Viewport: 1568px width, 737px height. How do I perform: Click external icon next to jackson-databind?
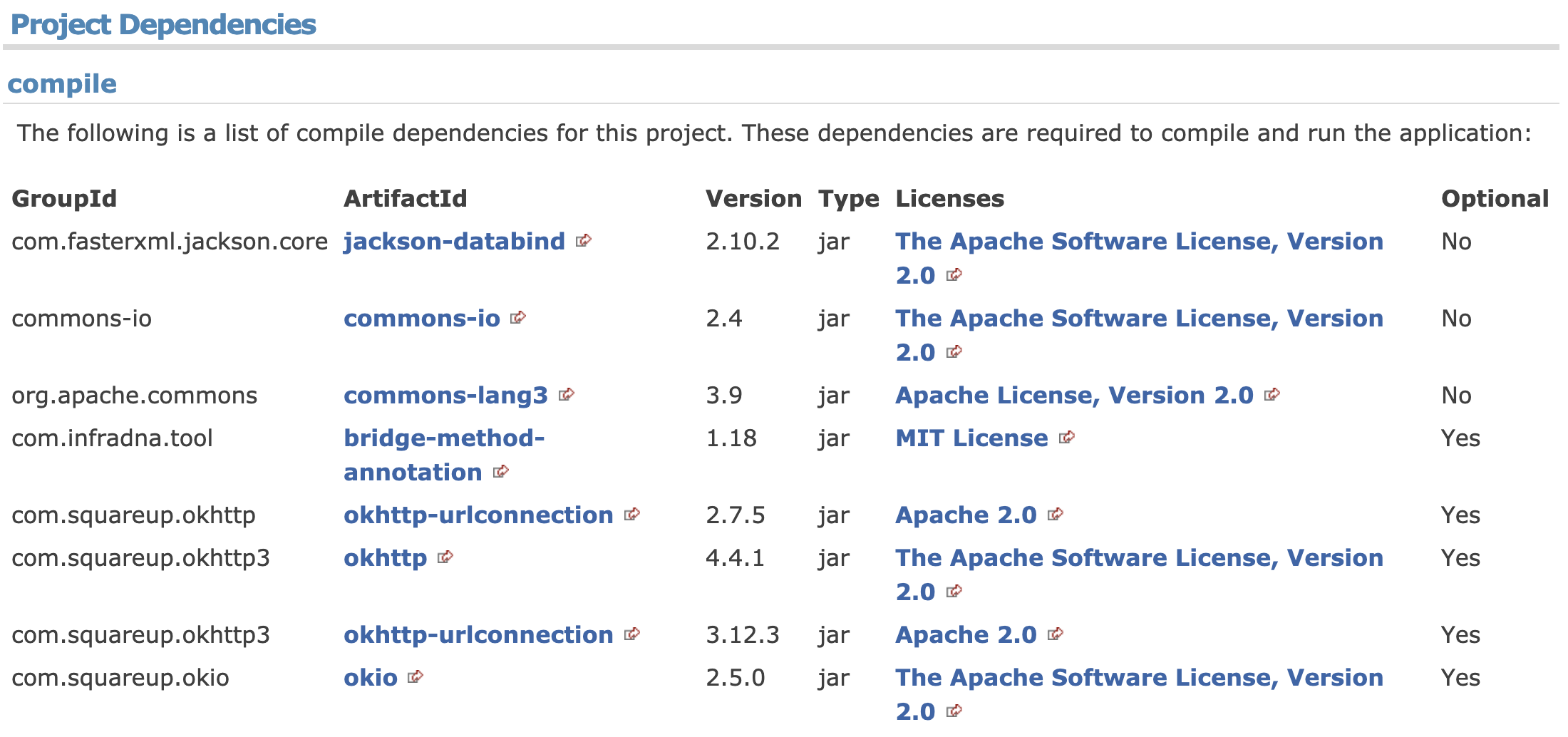(584, 240)
